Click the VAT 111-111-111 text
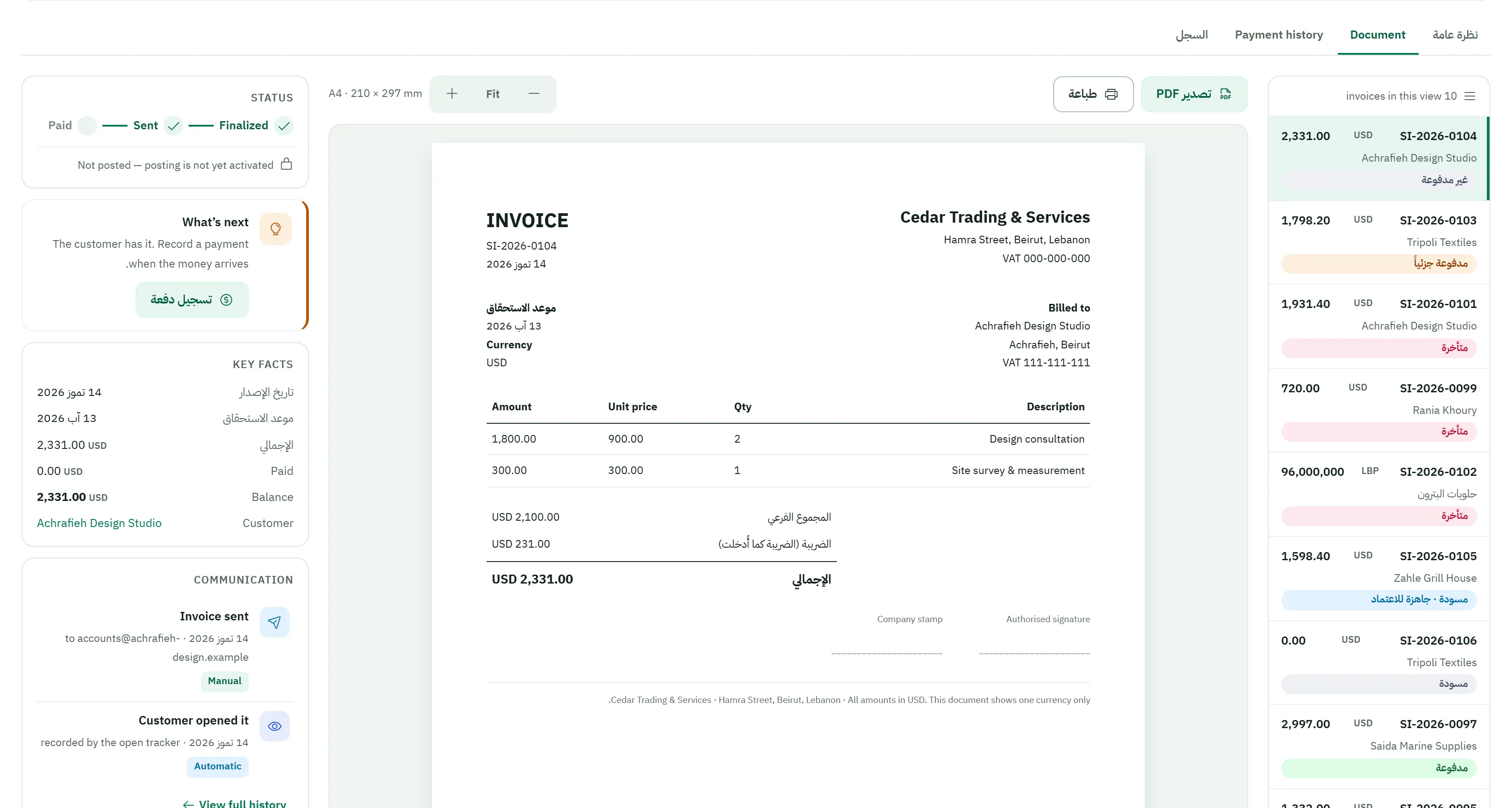This screenshot has width=1512, height=808. click(x=1046, y=363)
